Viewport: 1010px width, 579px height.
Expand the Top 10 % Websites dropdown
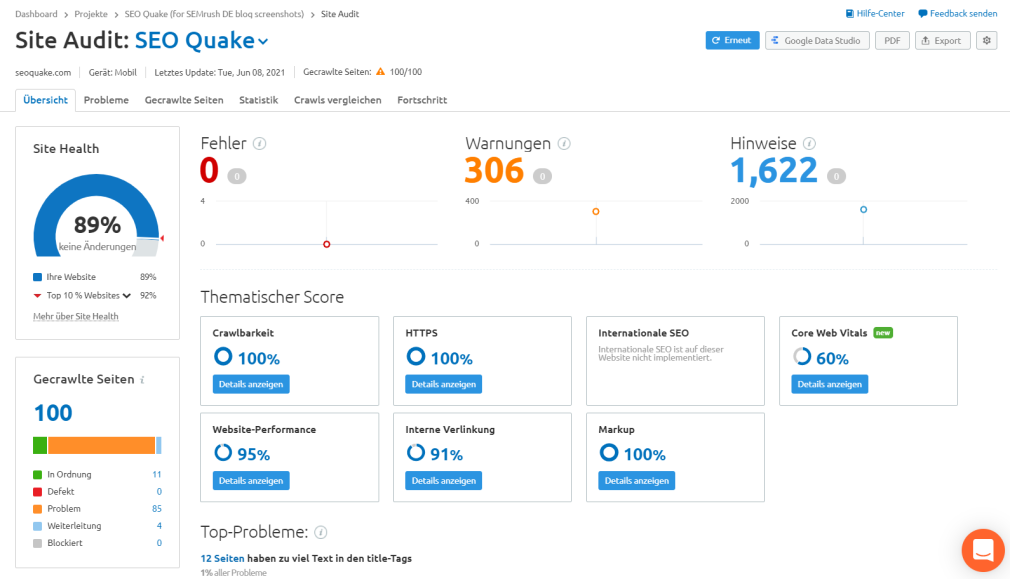coord(127,296)
